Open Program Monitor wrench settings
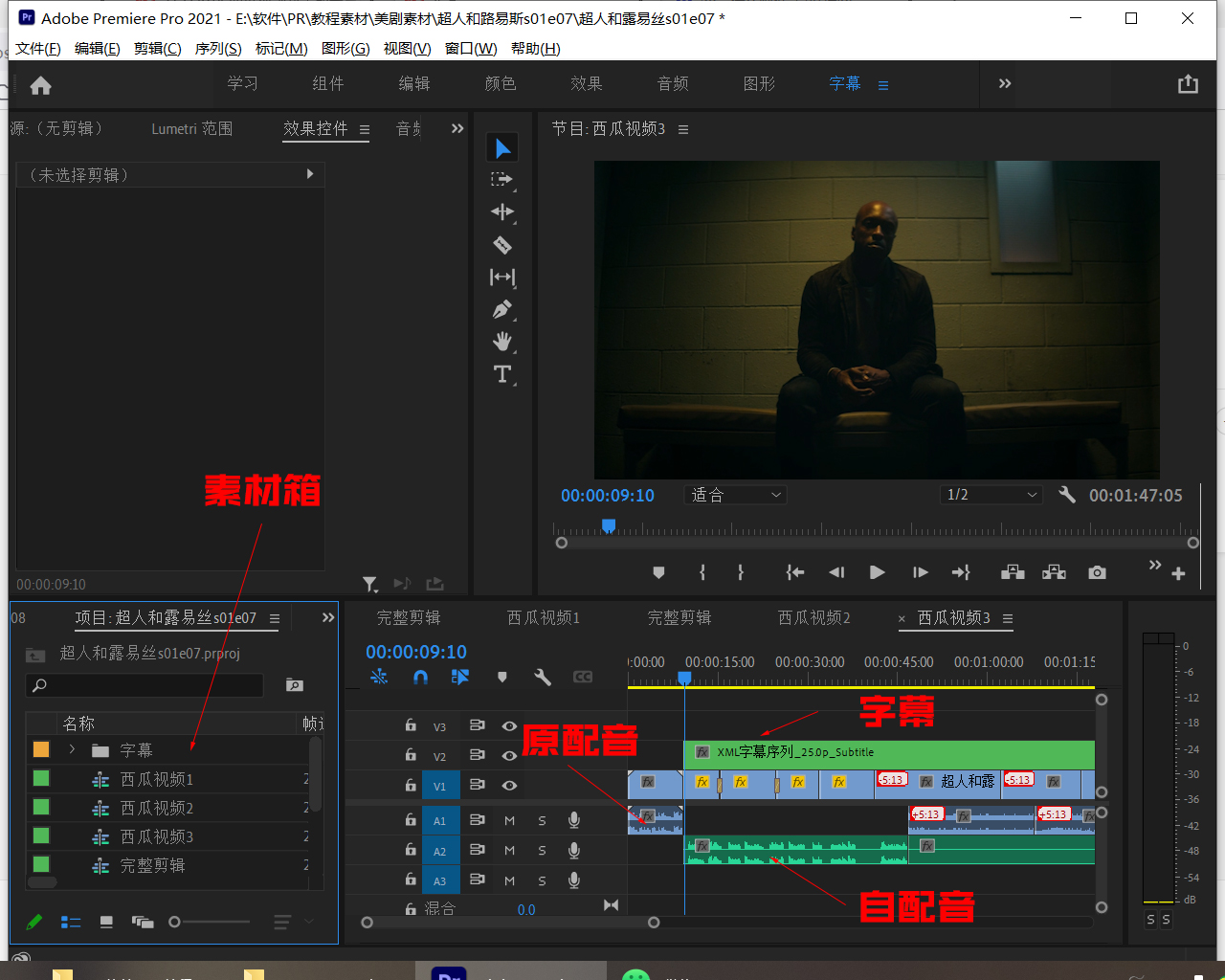This screenshot has height=980, width=1225. coord(1067,495)
